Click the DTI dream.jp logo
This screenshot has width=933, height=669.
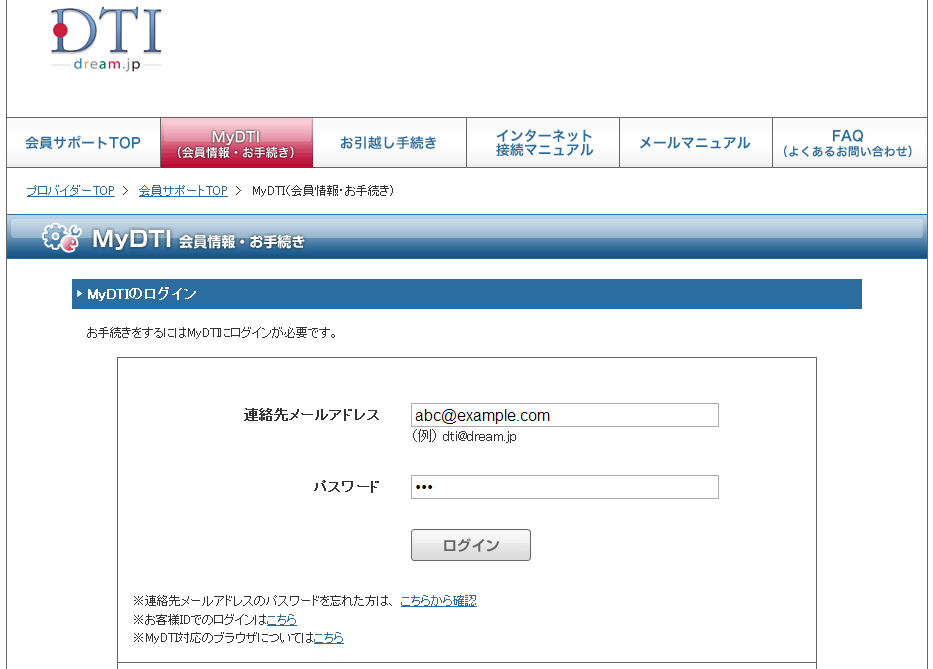click(107, 39)
